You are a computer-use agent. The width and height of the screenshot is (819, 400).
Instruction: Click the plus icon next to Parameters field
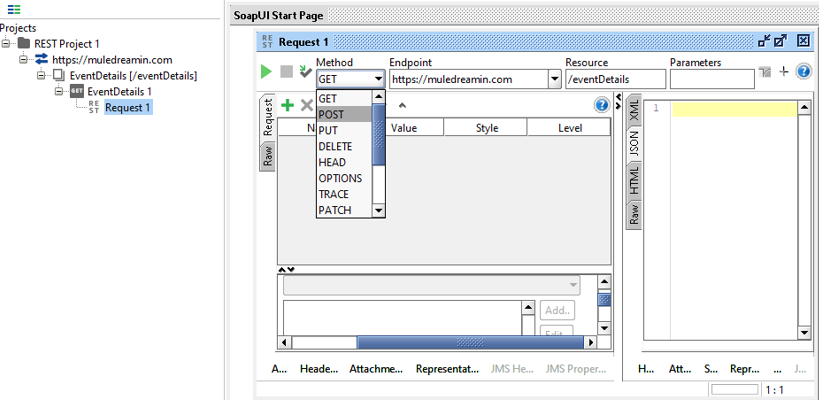(784, 72)
